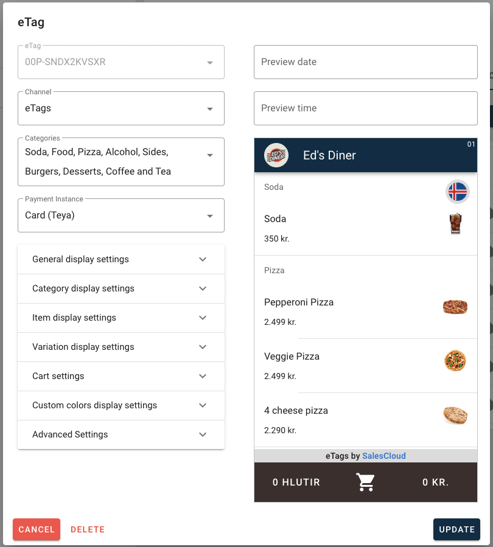493x547 pixels.
Task: Click the Ed's Diner logo
Action: click(276, 155)
